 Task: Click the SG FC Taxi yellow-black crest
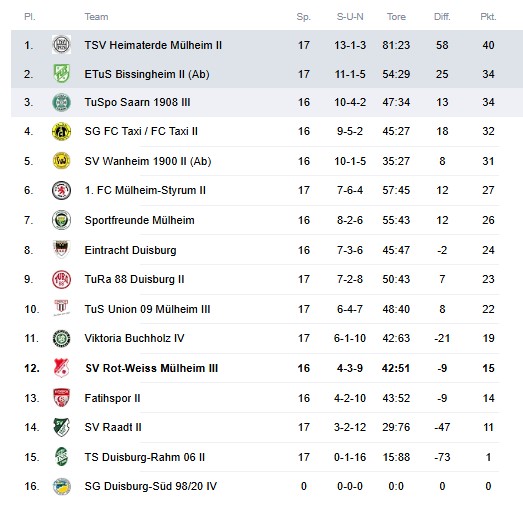coord(61,131)
